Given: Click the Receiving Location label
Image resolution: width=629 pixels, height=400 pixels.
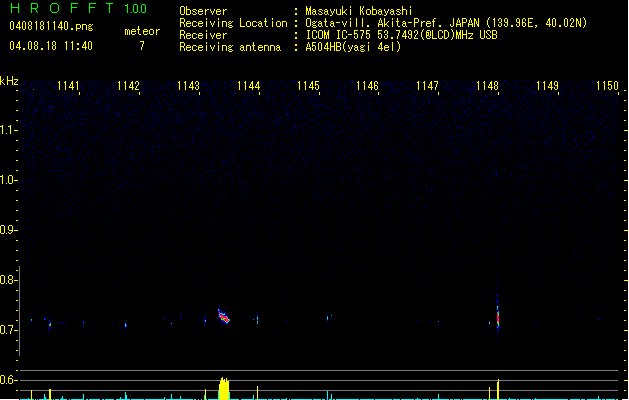Looking at the screenshot, I should 233,23.
